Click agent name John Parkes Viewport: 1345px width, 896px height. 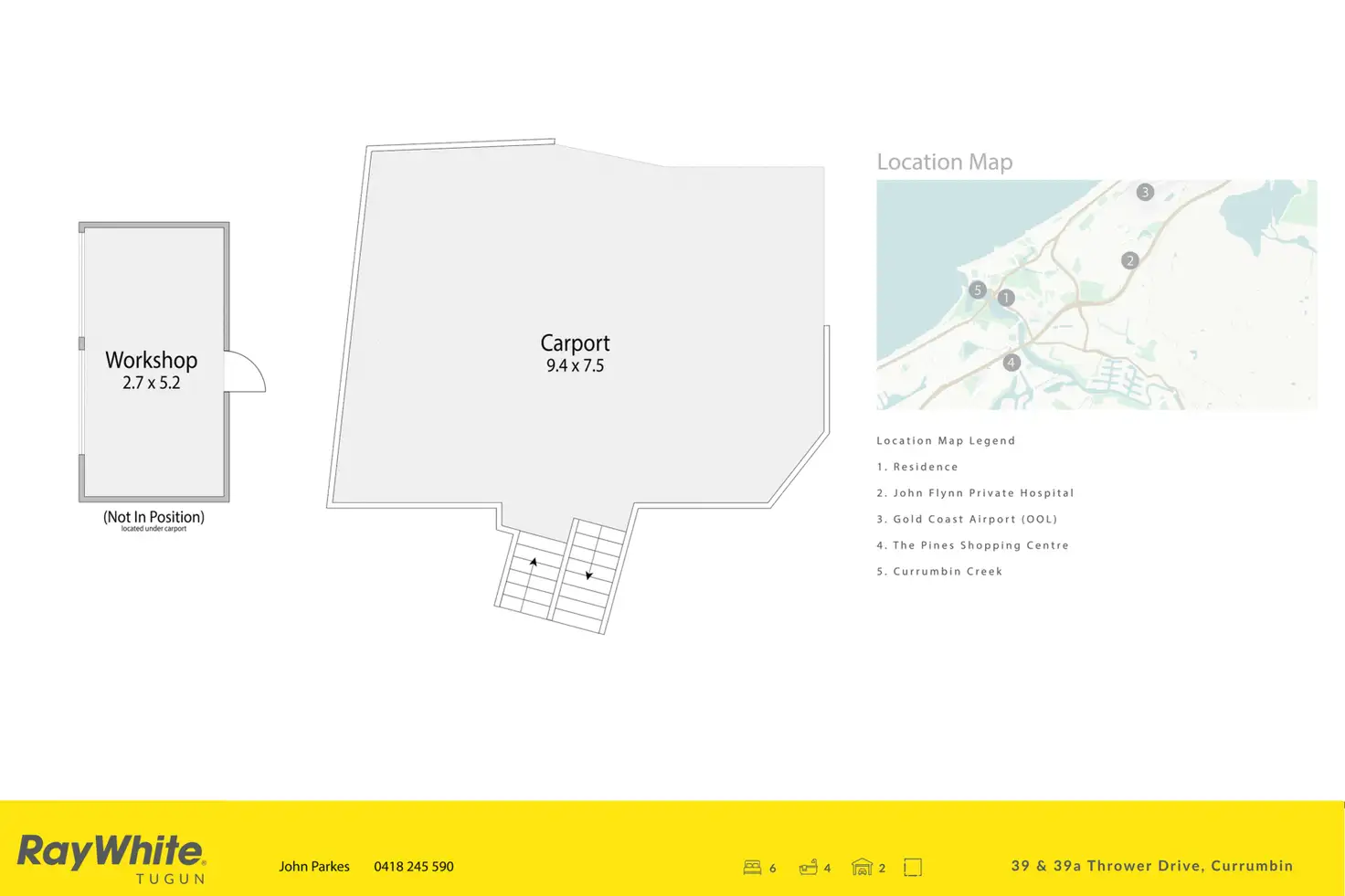[x=314, y=867]
